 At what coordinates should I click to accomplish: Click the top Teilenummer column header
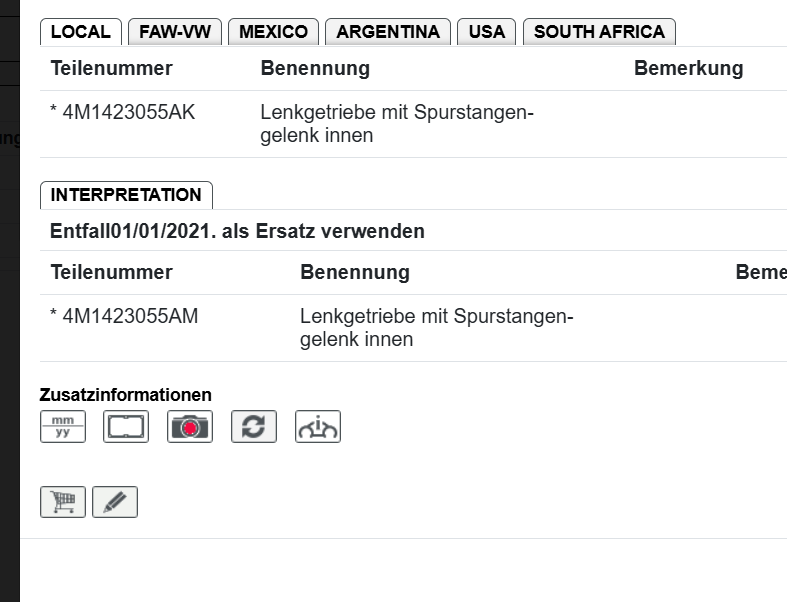click(111, 69)
